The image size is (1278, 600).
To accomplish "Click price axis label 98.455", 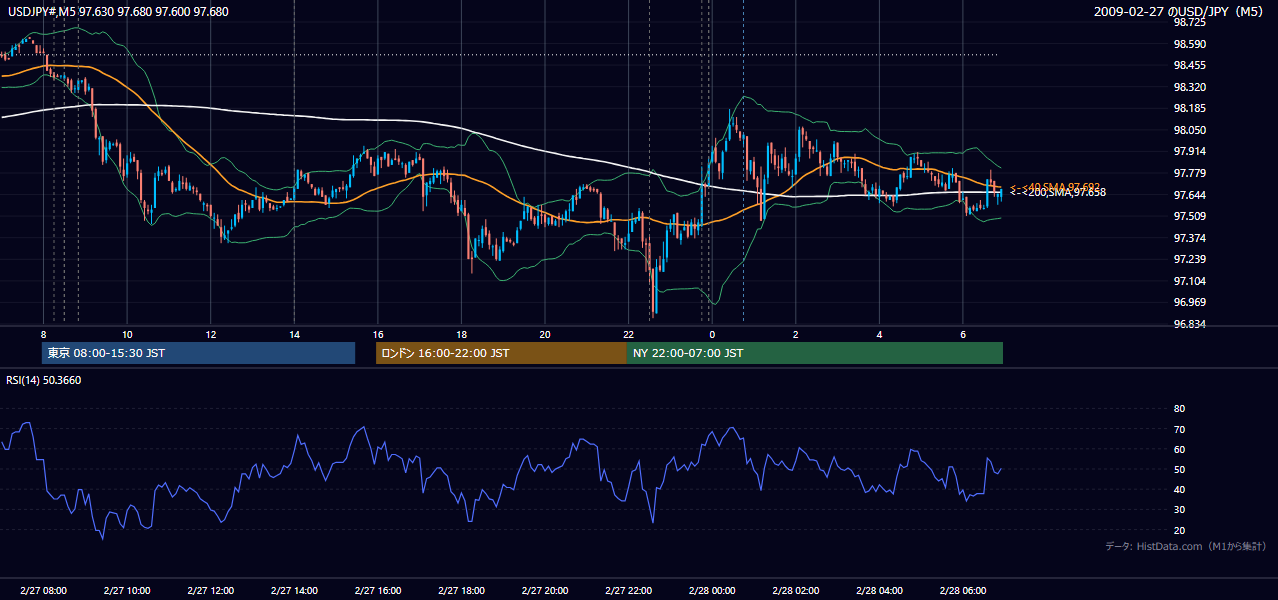I will (1189, 65).
